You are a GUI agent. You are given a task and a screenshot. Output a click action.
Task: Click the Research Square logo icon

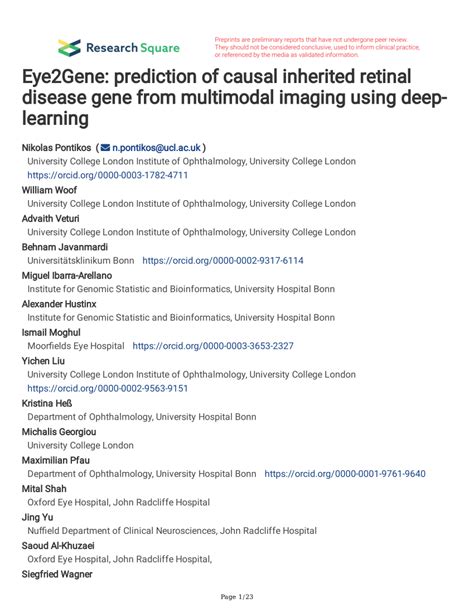[x=69, y=48]
